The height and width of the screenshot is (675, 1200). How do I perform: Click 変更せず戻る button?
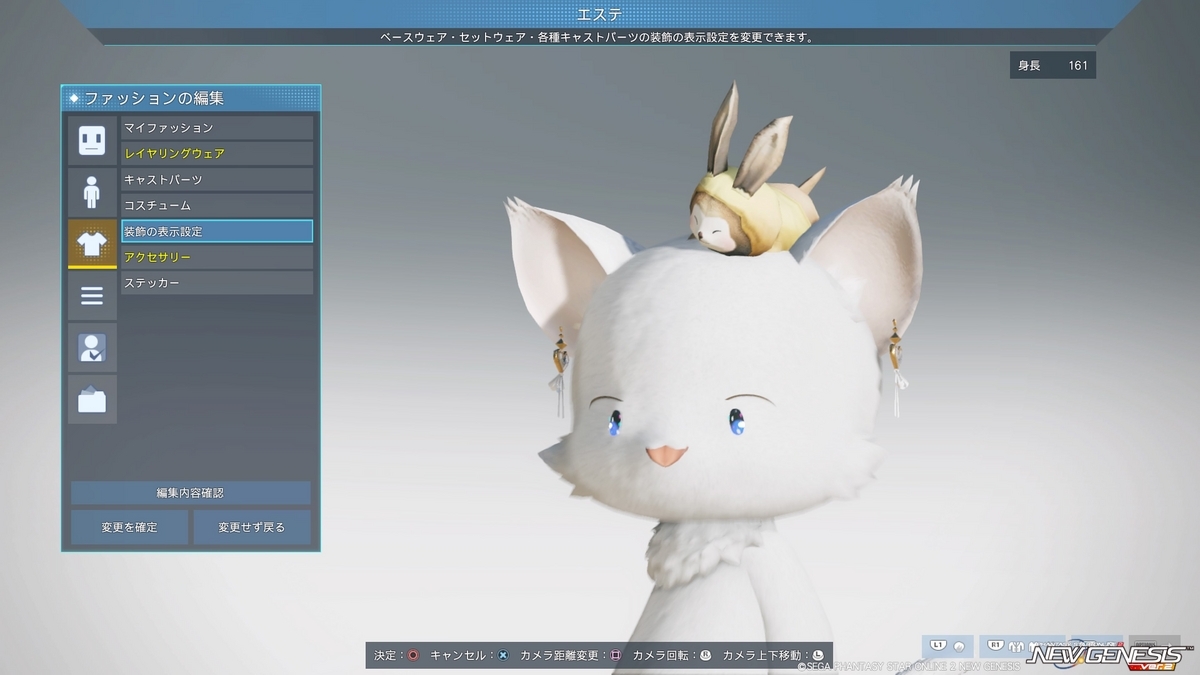click(252, 527)
